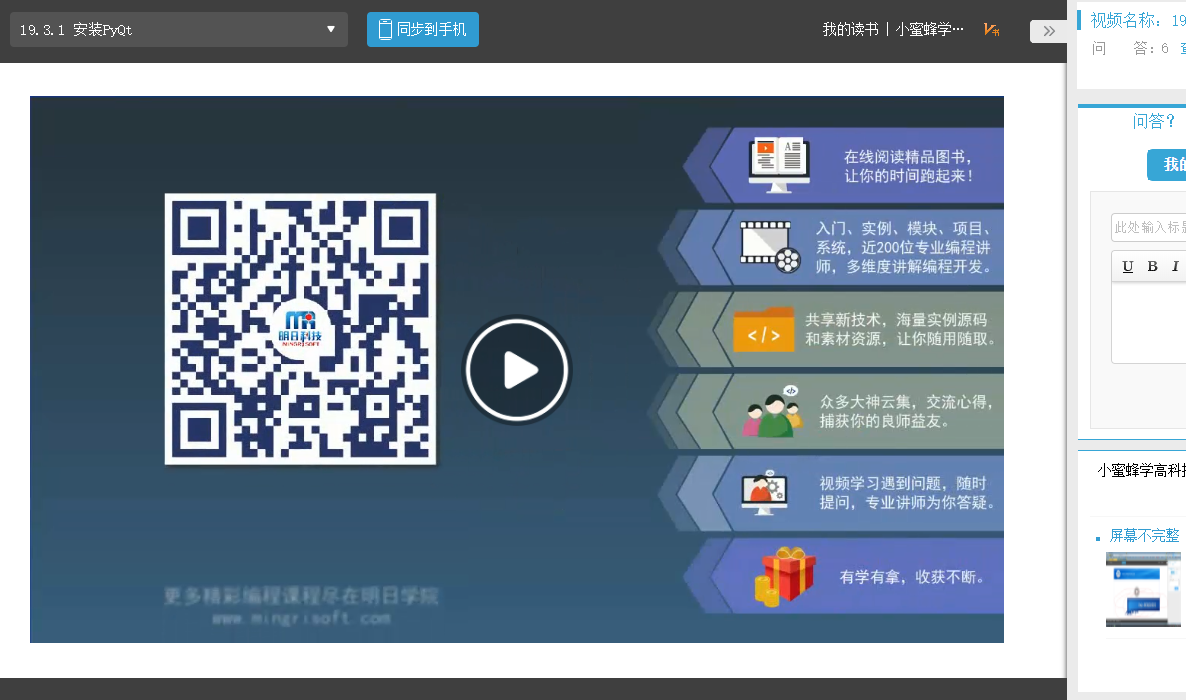The height and width of the screenshot is (700, 1186).
Task: Apply bold formatting with the B icon
Action: pyautogui.click(x=1153, y=266)
